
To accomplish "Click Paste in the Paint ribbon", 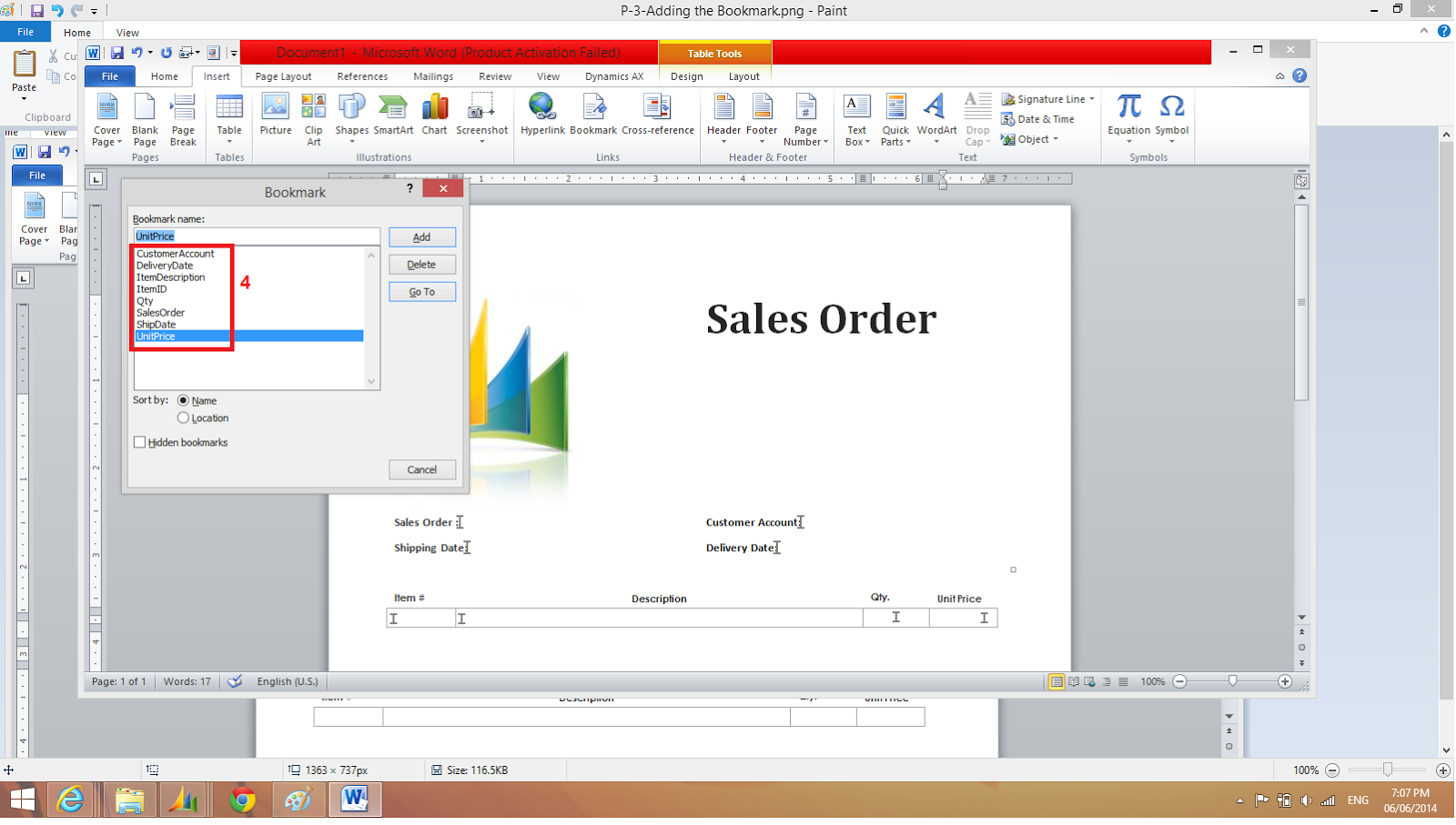I will pos(25,75).
